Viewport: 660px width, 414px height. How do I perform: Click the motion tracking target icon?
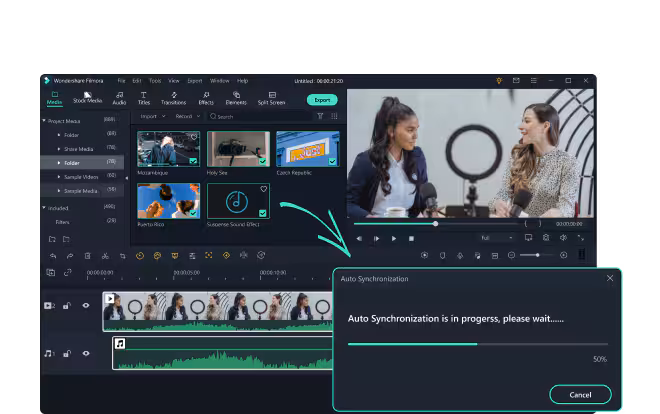click(209, 255)
